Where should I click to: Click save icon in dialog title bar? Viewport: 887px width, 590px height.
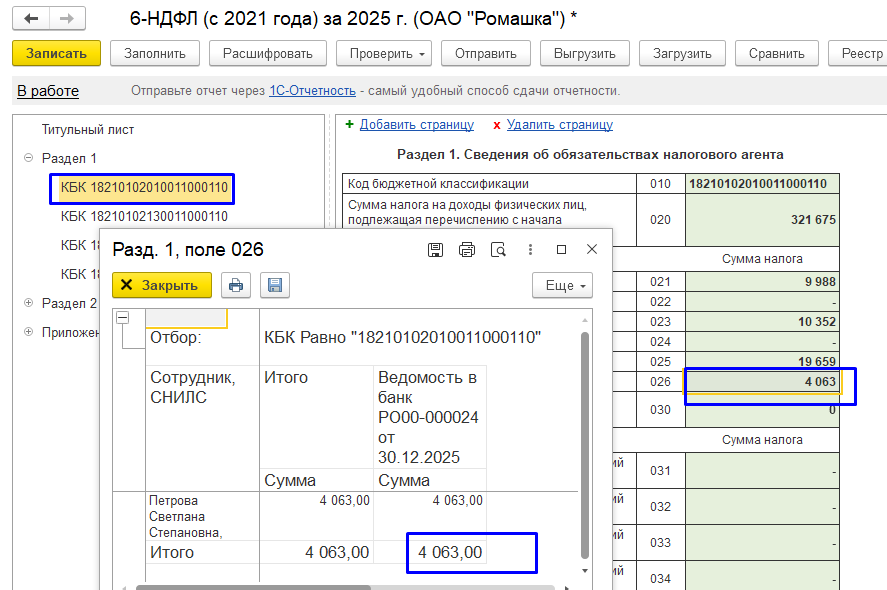435,249
